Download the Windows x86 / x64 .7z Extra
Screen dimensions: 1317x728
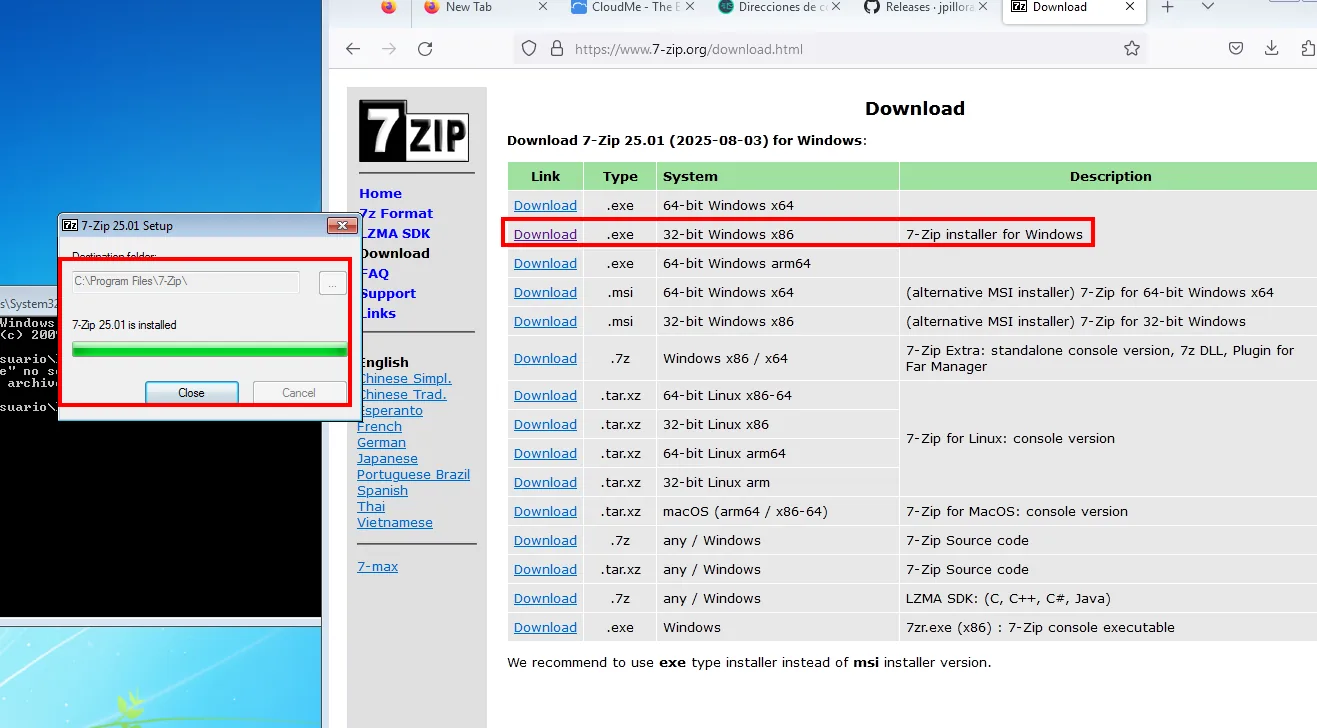pos(545,358)
